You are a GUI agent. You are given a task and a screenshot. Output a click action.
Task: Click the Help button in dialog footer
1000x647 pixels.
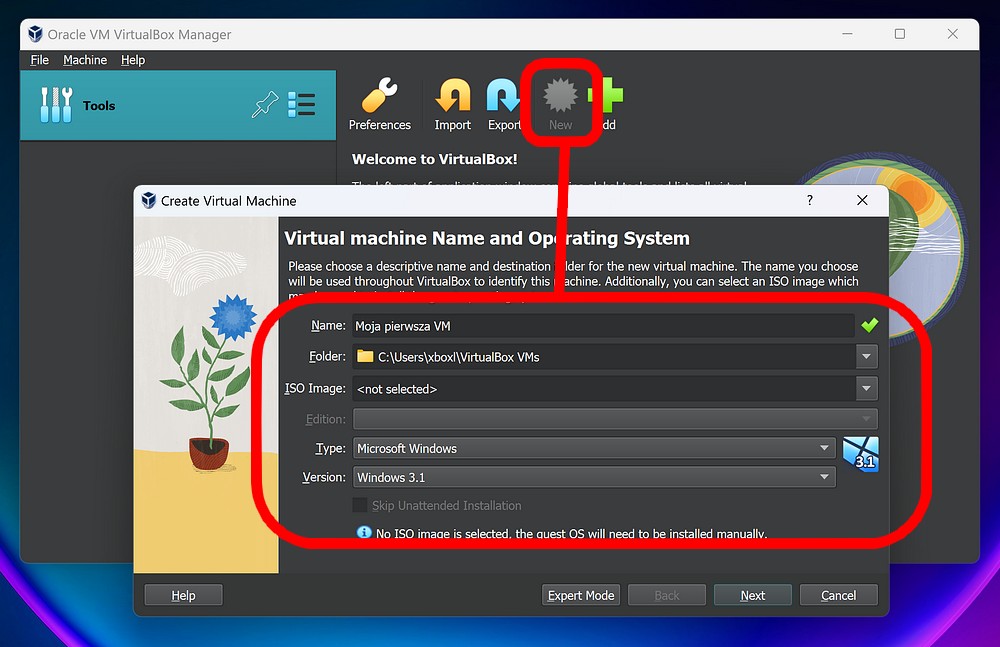click(x=184, y=595)
